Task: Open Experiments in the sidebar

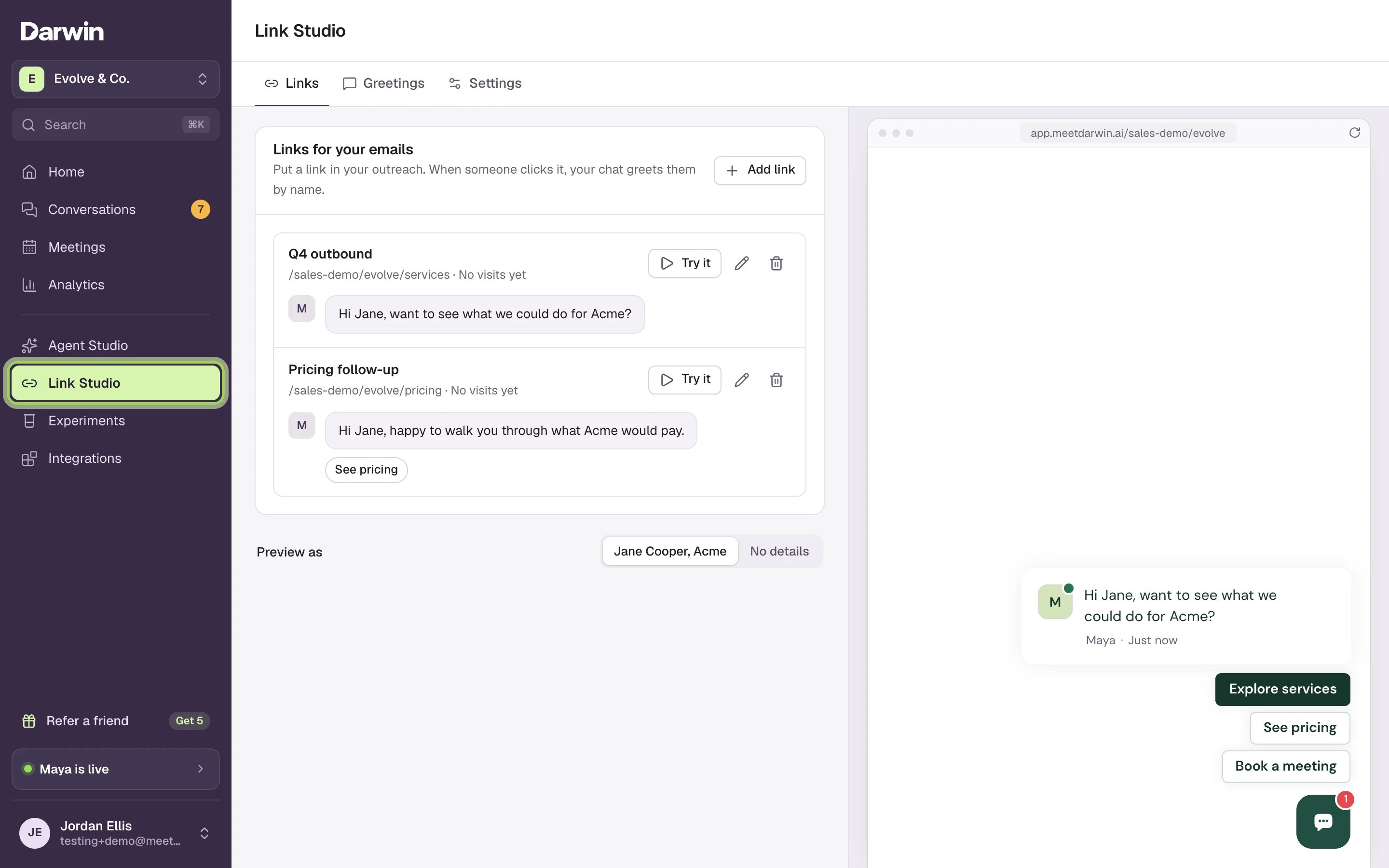Action: [x=115, y=421]
